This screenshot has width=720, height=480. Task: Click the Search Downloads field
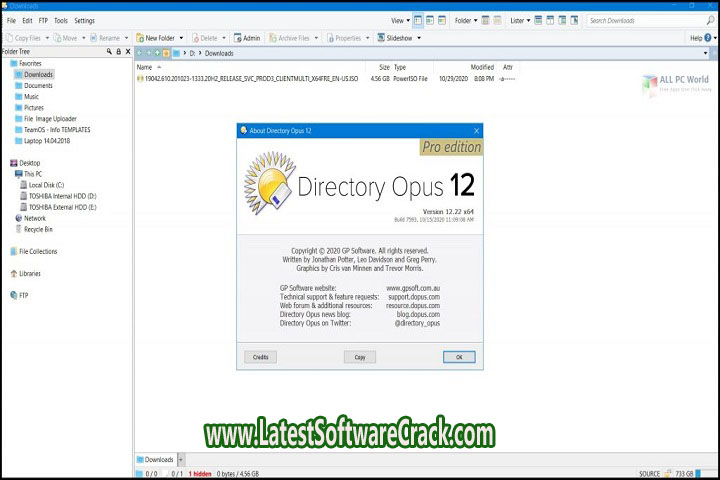[645, 20]
